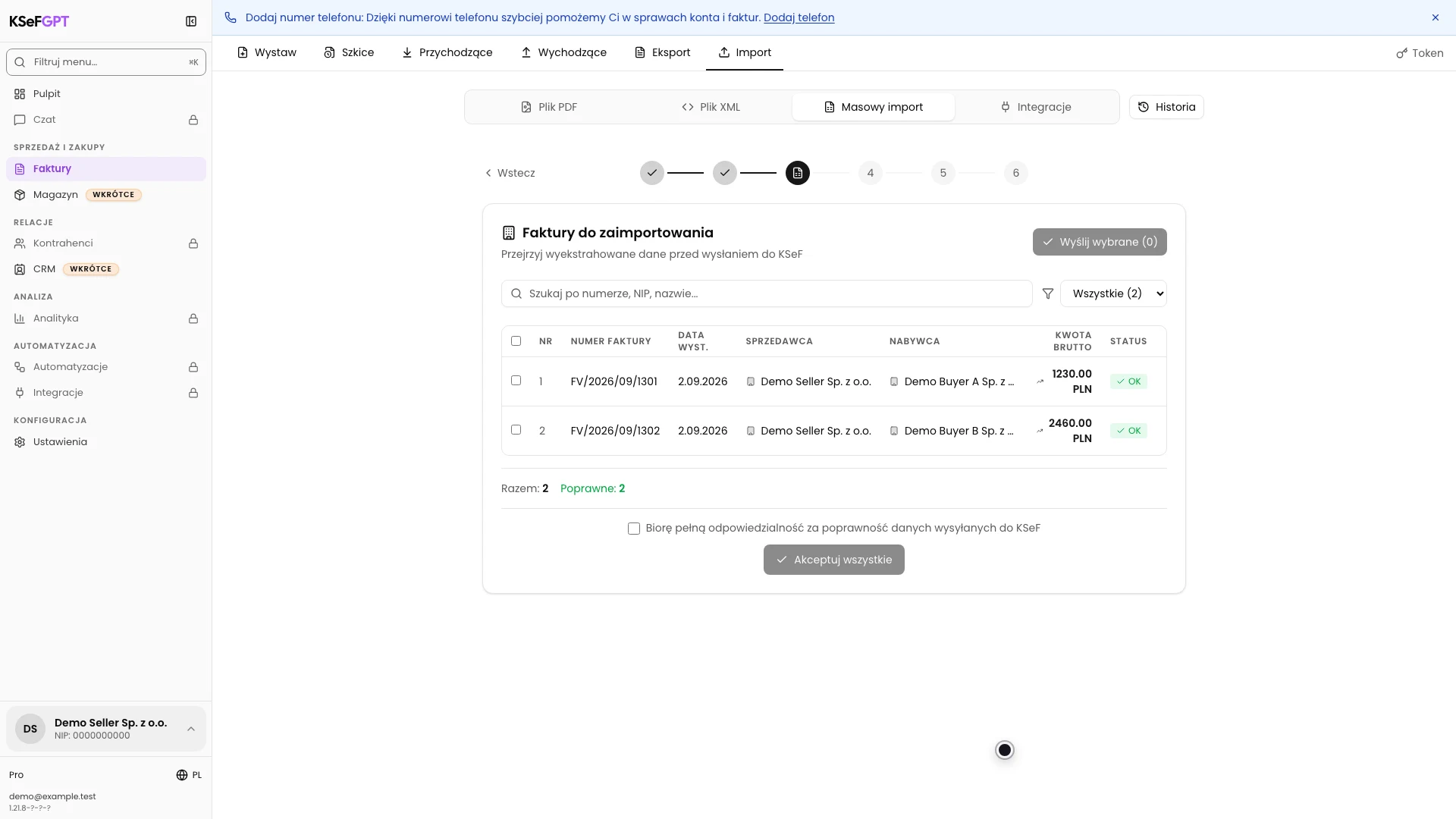
Task: Click the Historia button
Action: pos(1166,107)
